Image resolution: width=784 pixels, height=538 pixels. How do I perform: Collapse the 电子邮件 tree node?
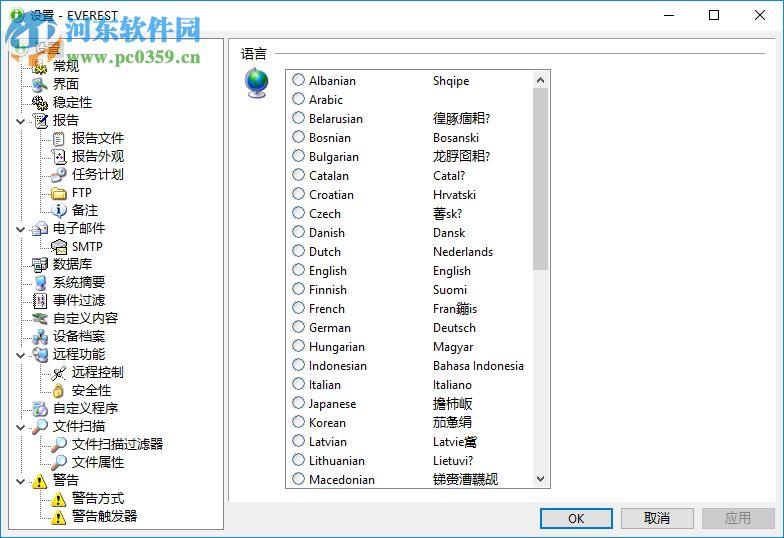click(20, 229)
